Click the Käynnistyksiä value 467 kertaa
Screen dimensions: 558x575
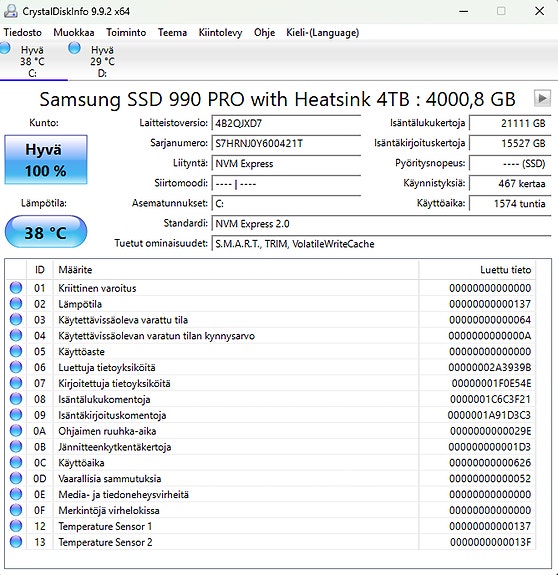(510, 183)
